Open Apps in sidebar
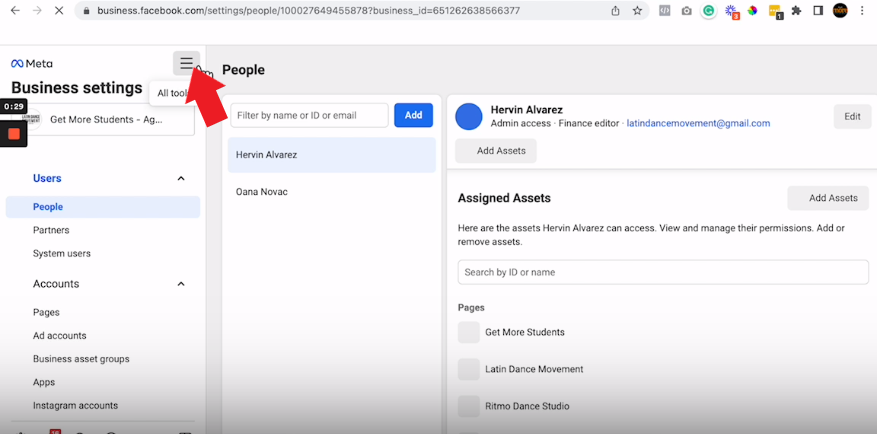877x434 pixels. coord(44,383)
